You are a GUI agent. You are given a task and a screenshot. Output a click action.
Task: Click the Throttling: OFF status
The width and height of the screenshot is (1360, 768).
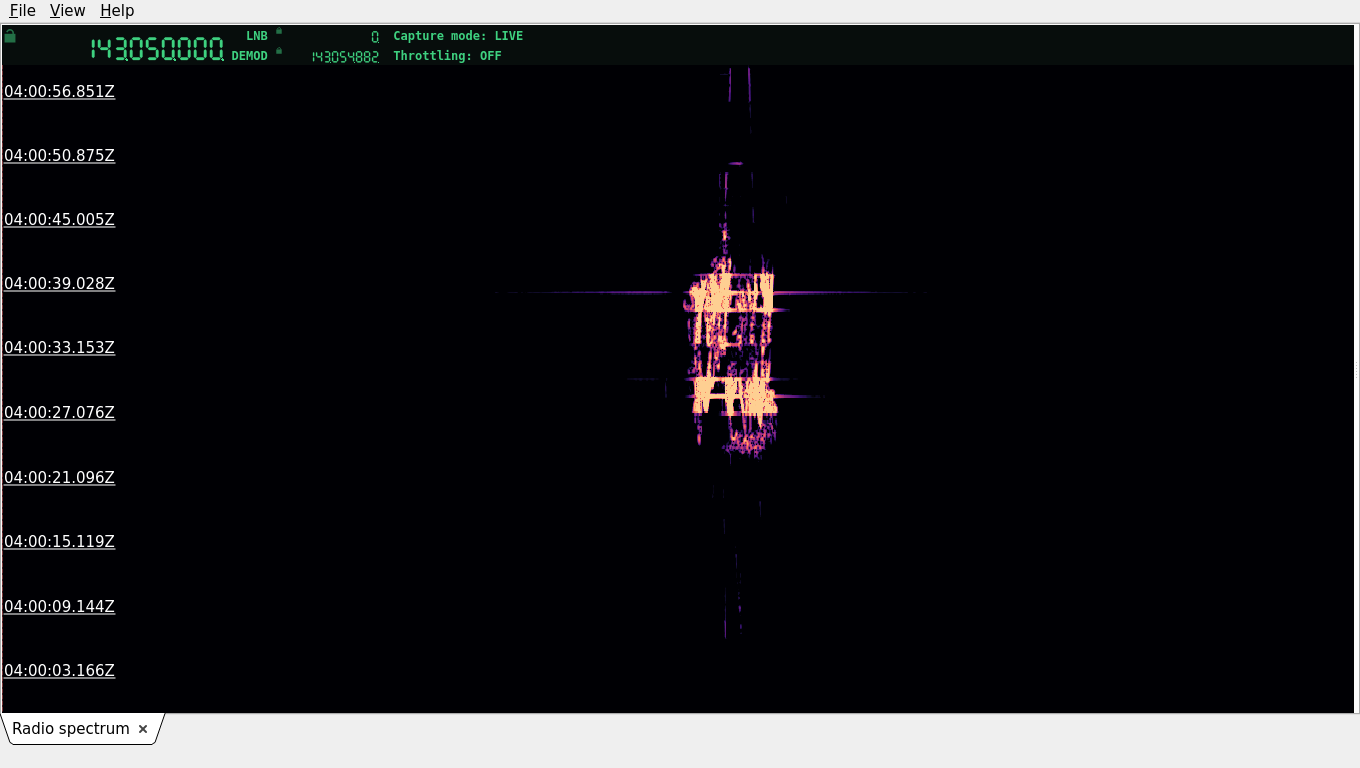coord(447,56)
